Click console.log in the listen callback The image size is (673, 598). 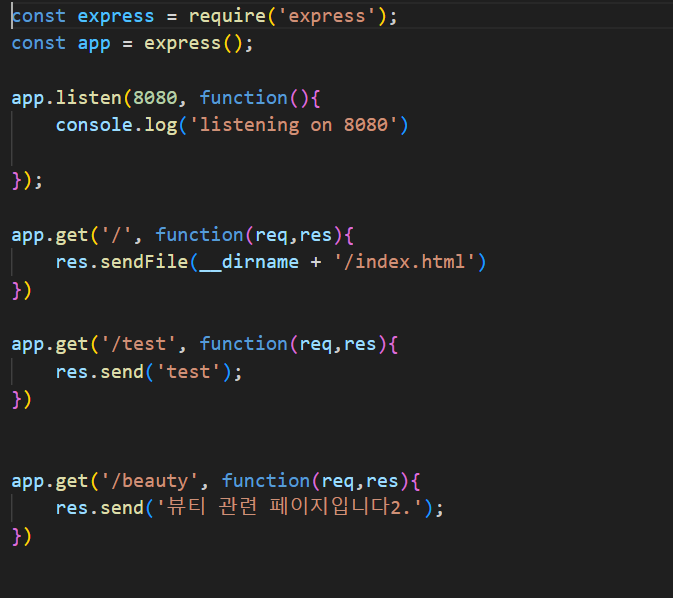click(116, 125)
